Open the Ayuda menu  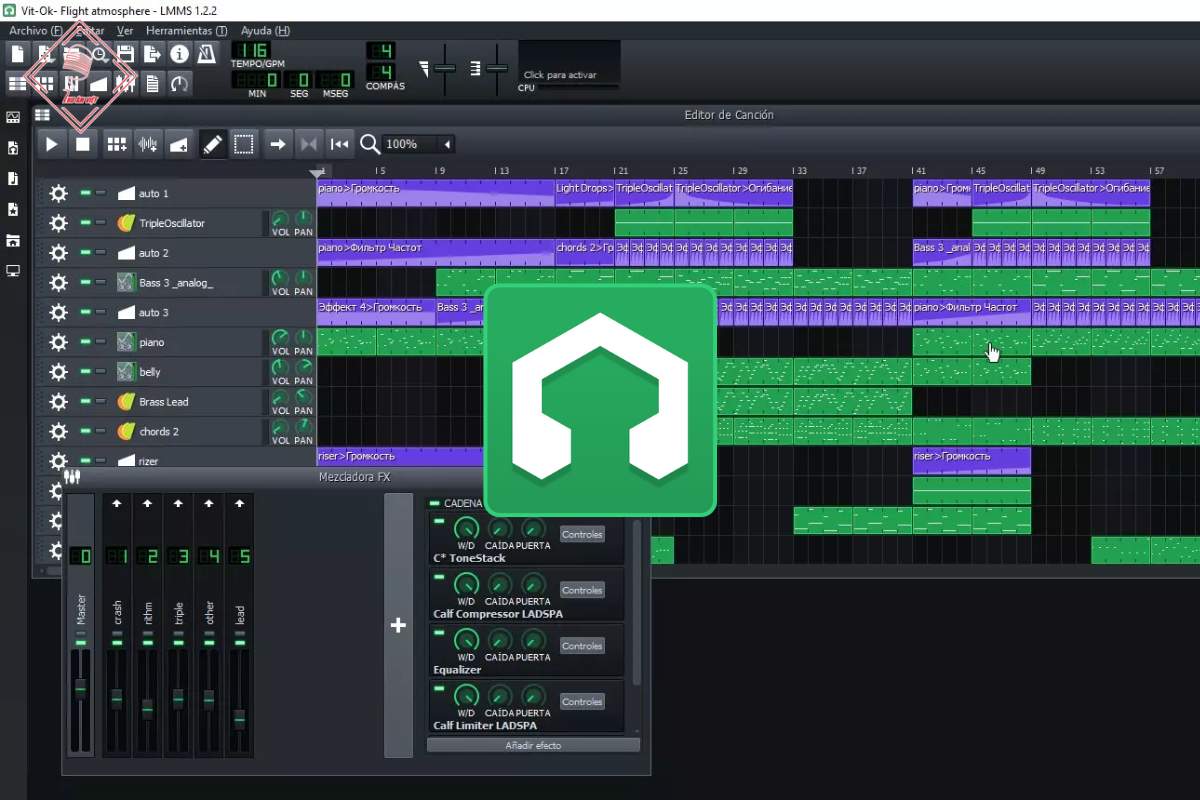[265, 31]
